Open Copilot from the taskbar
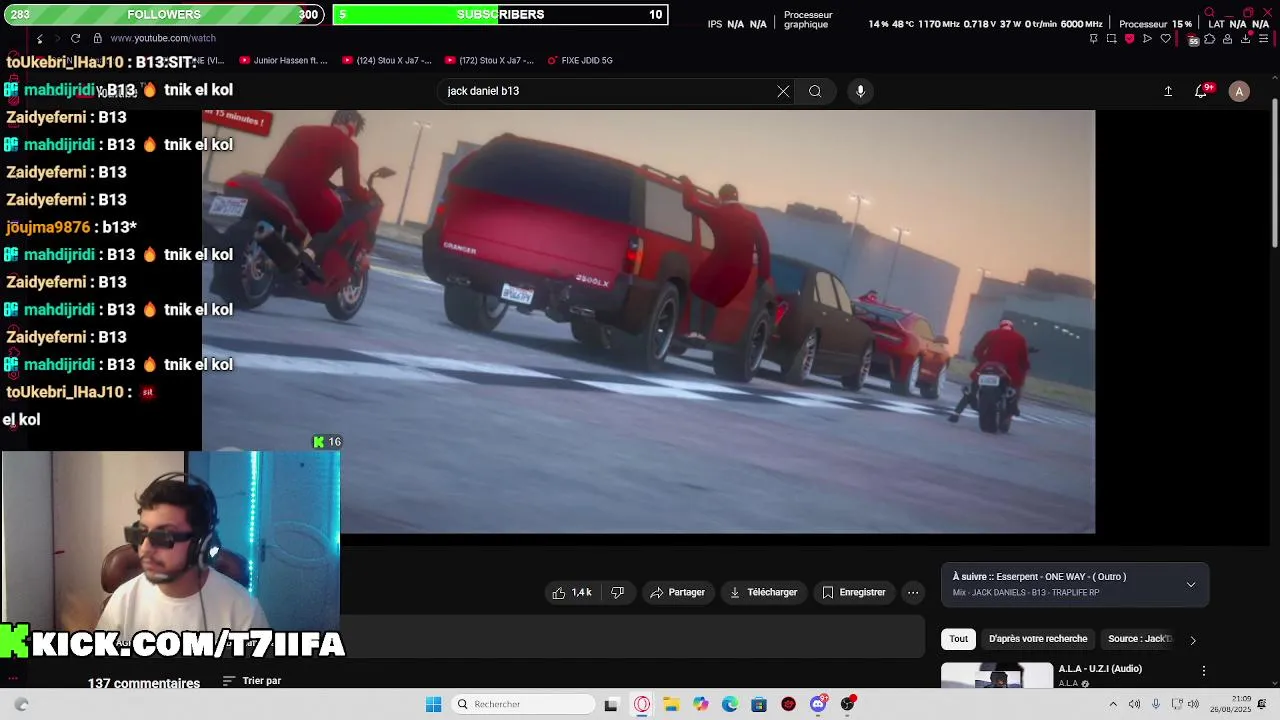Screen dimensions: 1280x720 pyautogui.click(x=701, y=704)
